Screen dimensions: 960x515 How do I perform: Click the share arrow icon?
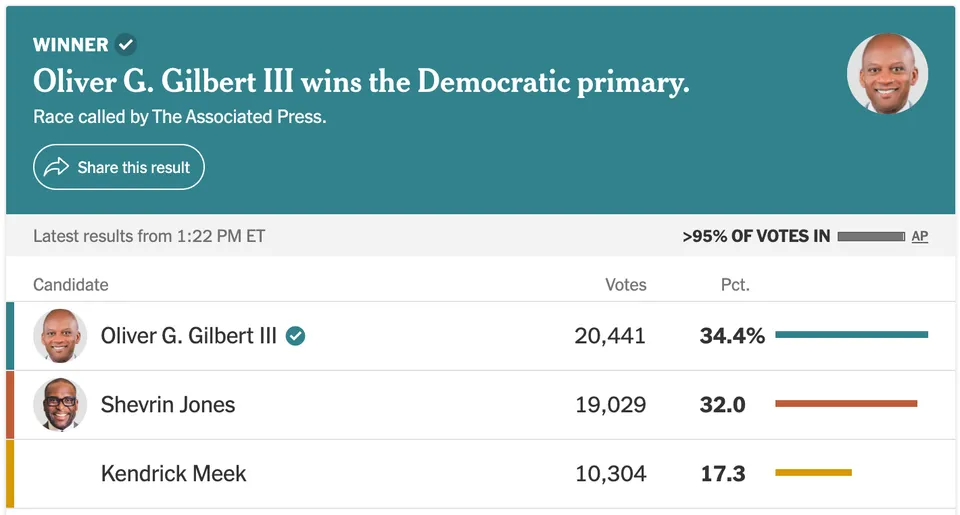pyautogui.click(x=56, y=167)
